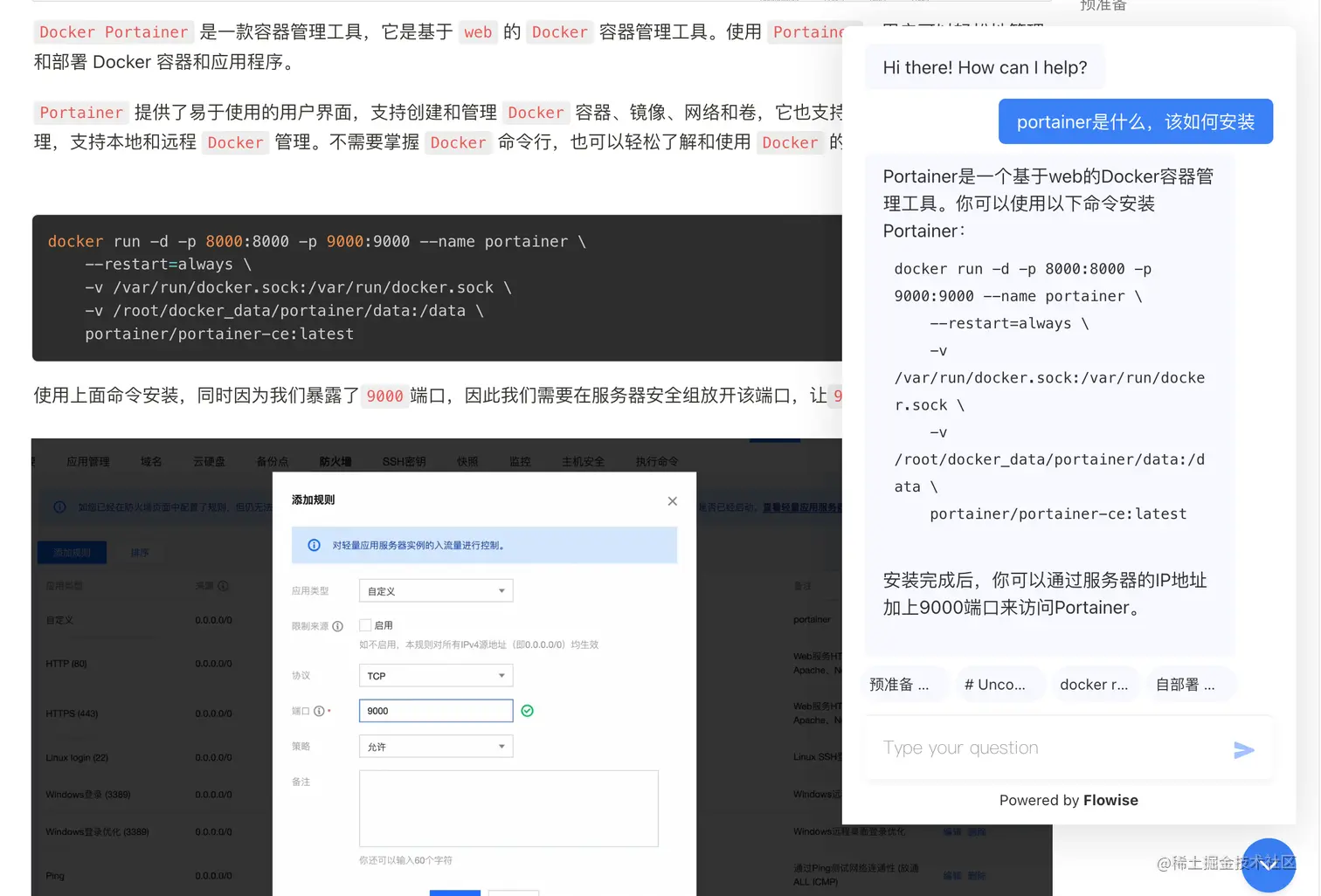
Task: Click the 添加规则 button
Action: pos(71,552)
